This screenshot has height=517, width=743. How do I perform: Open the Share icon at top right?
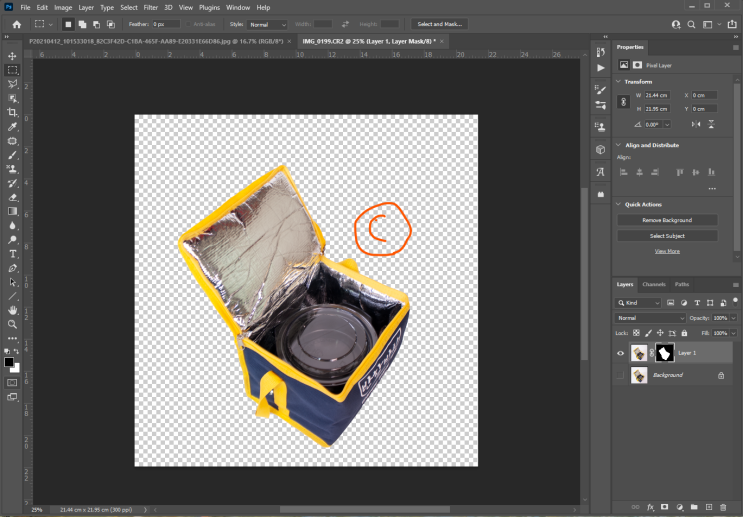point(732,24)
